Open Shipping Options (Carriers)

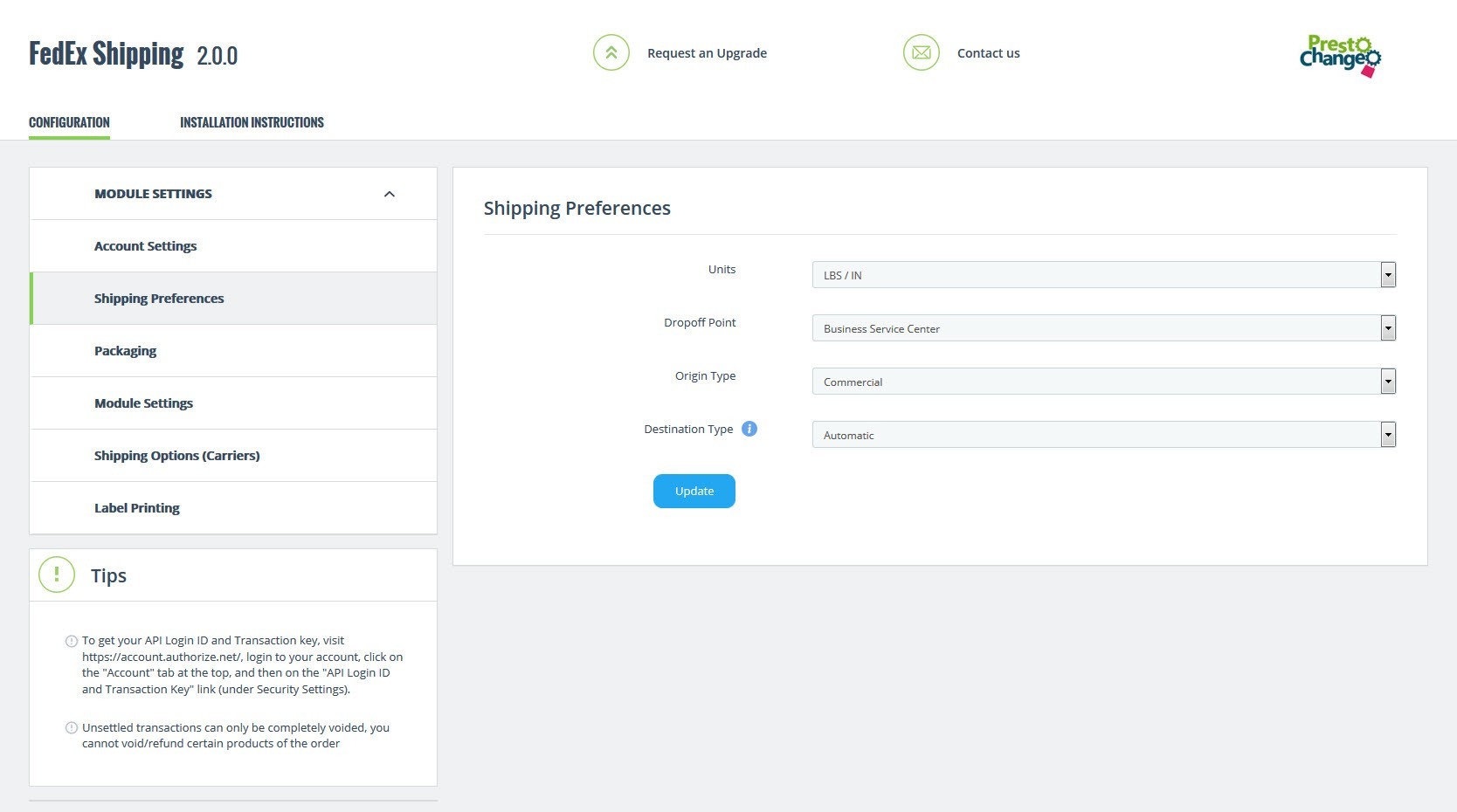click(x=233, y=456)
